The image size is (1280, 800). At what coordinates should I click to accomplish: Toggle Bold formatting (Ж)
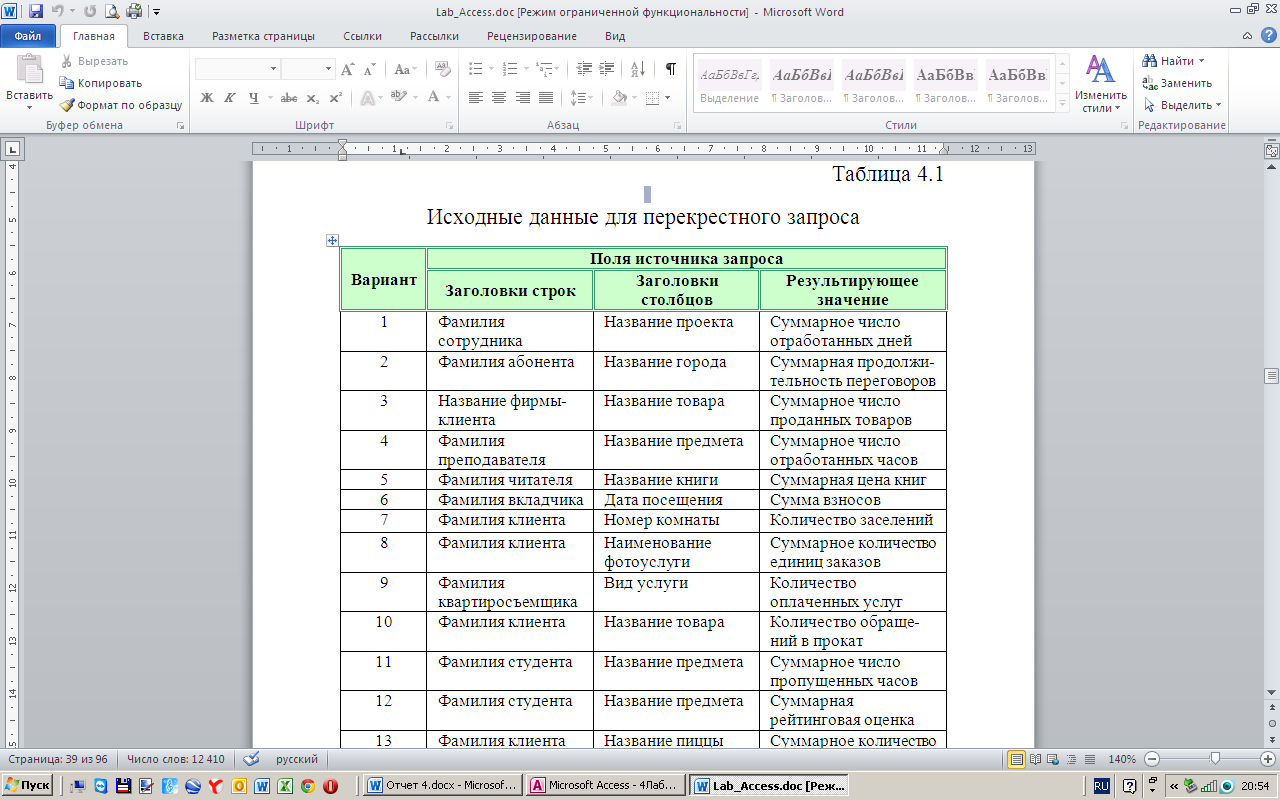coord(207,98)
